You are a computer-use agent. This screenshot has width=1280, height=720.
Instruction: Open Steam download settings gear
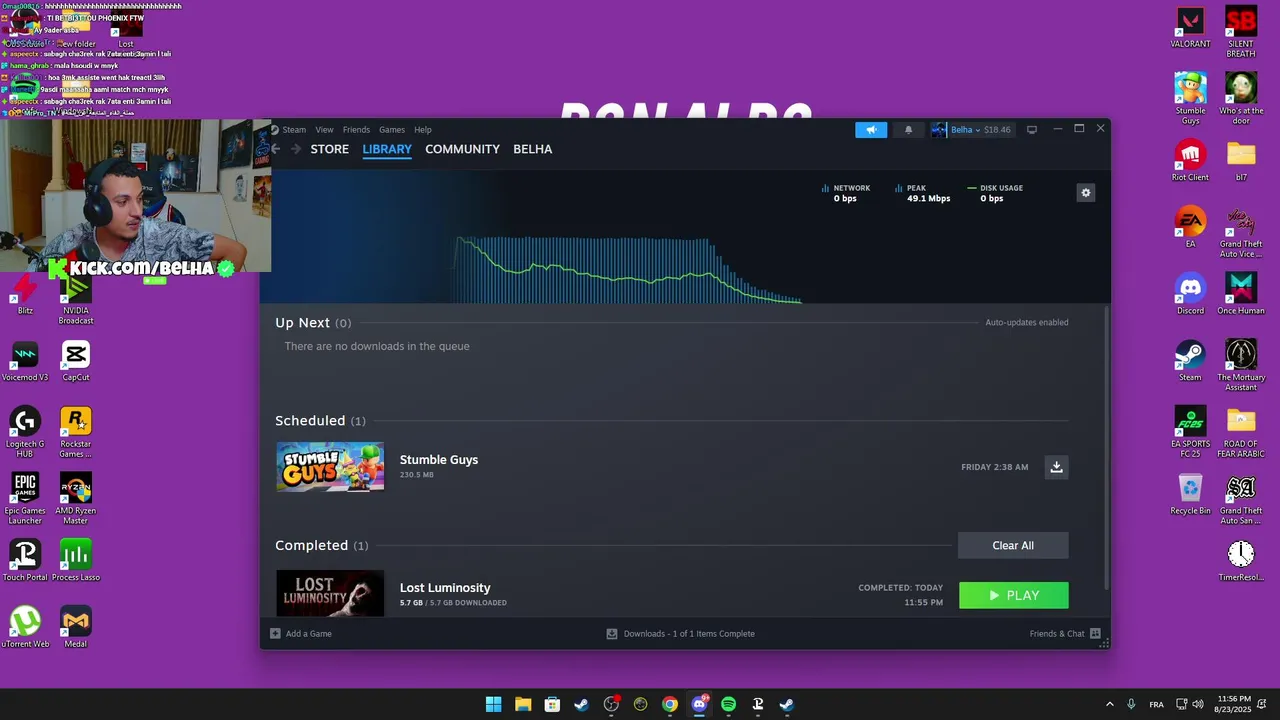1085,193
